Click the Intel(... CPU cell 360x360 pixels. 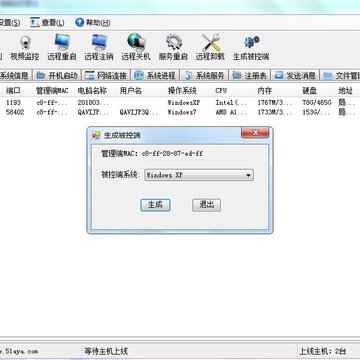(x=231, y=103)
